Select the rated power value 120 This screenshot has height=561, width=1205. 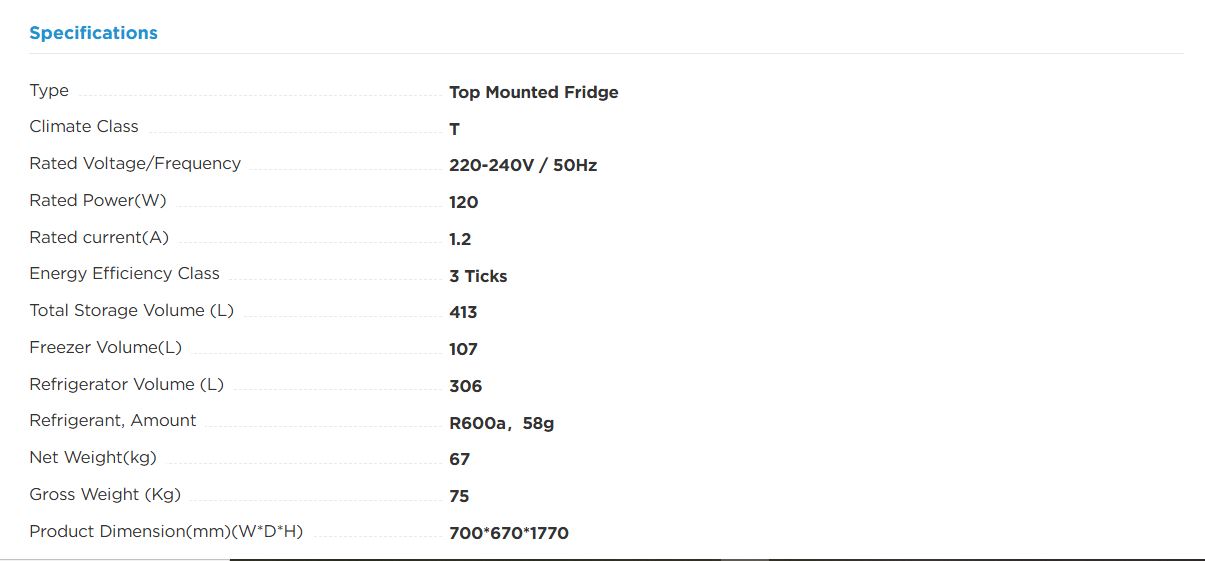point(464,202)
